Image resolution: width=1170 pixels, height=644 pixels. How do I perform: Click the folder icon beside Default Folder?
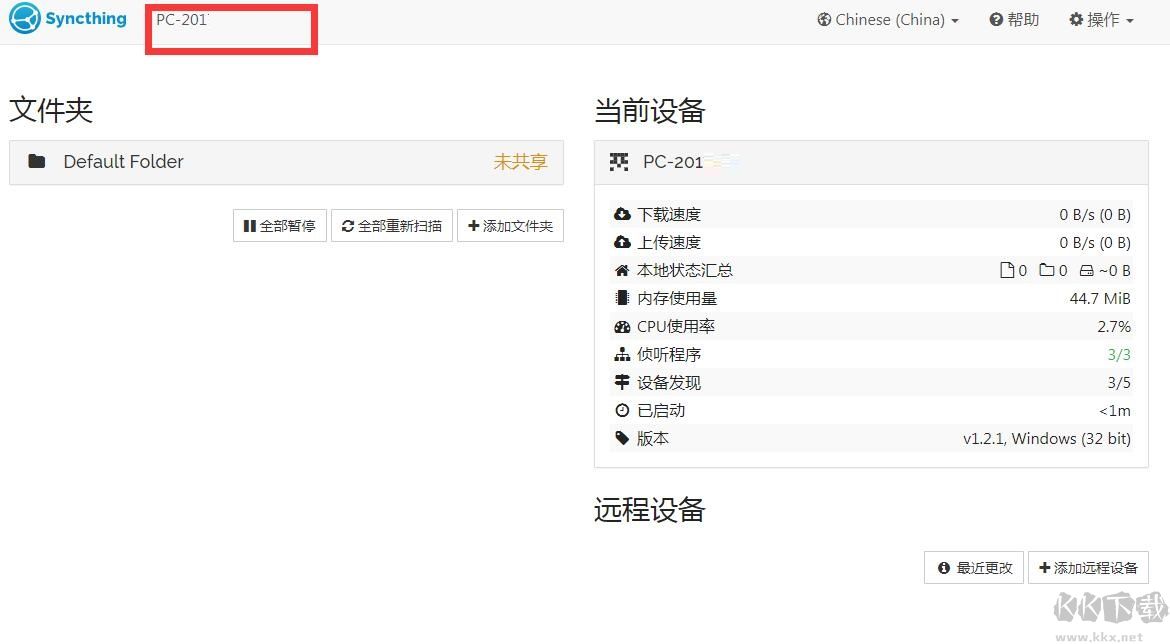click(x=37, y=161)
